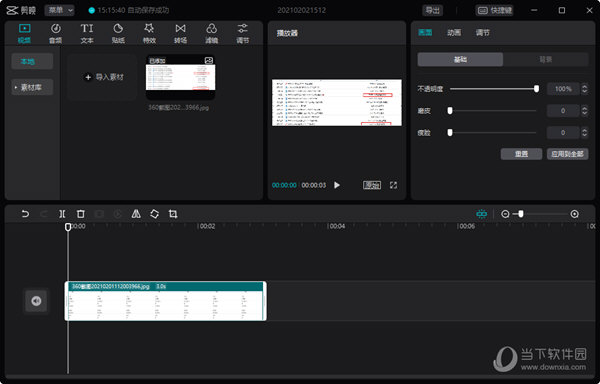Viewport: 600px width, 384px height.
Task: Split the clip at playhead
Action: [62, 214]
